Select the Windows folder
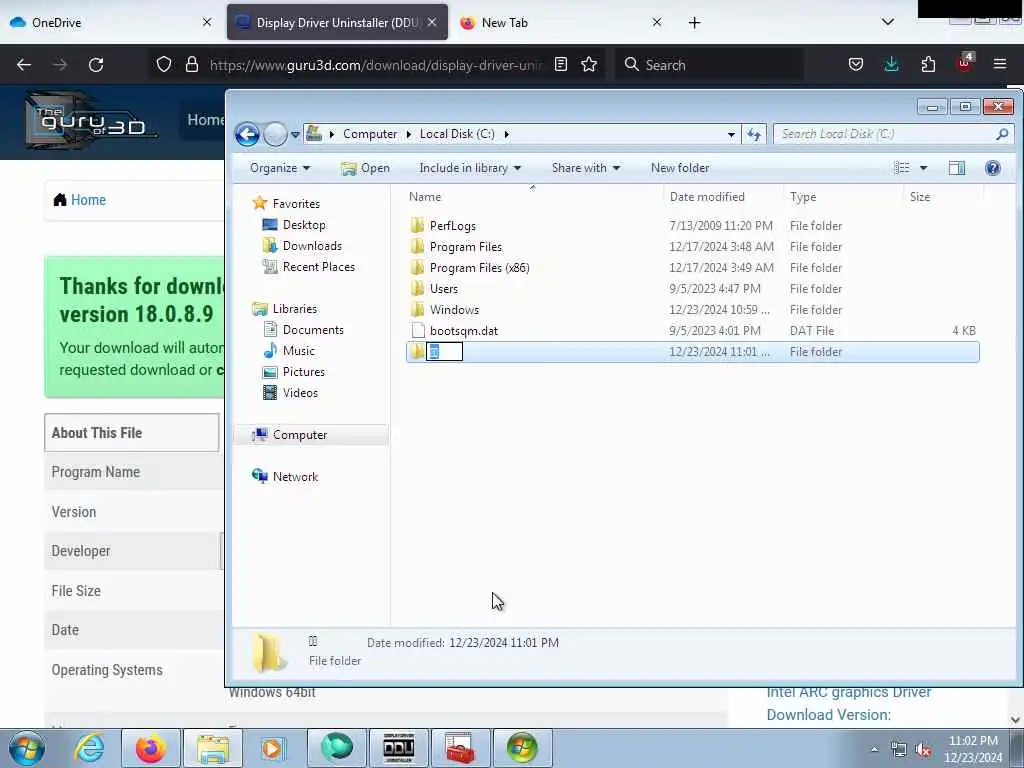Viewport: 1024px width, 768px height. click(x=454, y=310)
